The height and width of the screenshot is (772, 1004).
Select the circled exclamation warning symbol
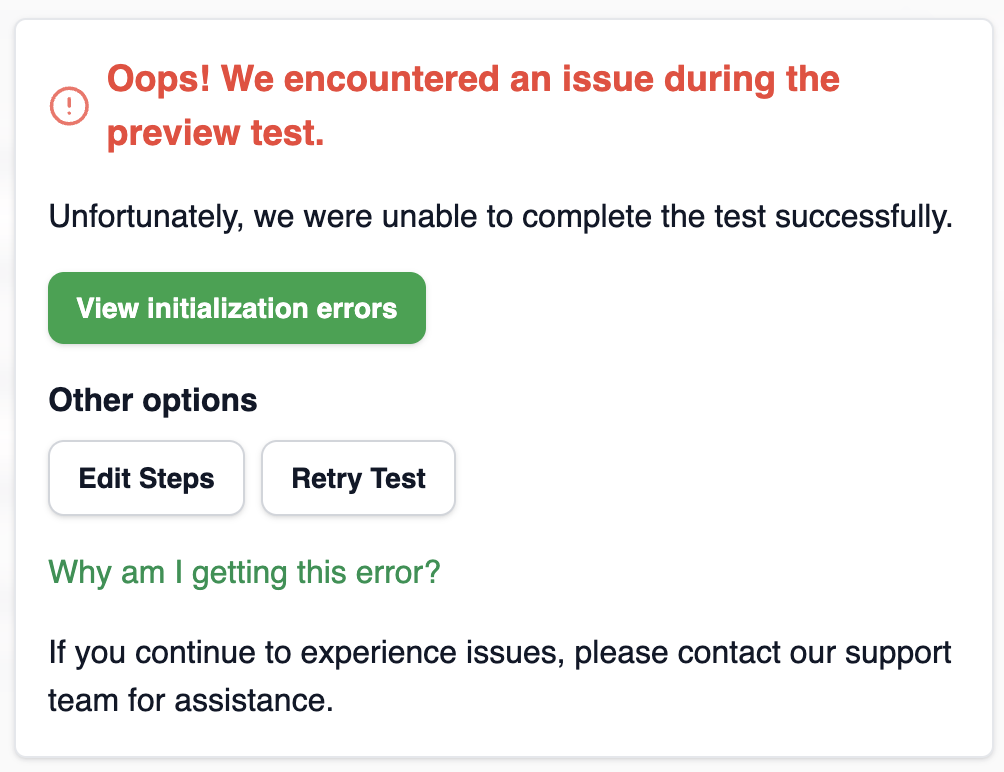(69, 106)
